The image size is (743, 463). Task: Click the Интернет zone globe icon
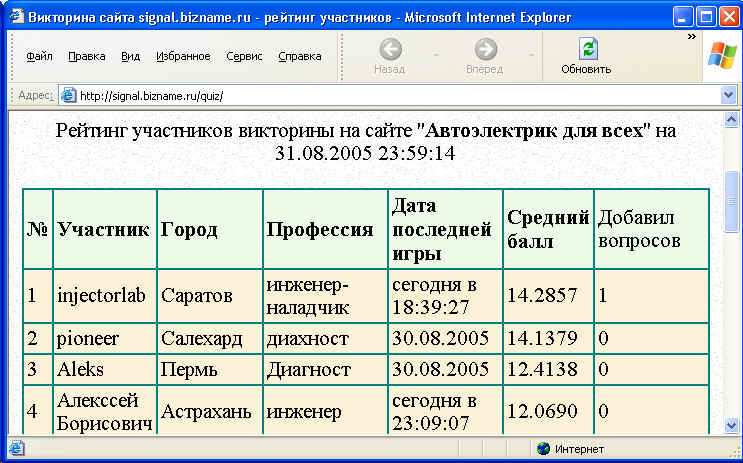coord(544,448)
